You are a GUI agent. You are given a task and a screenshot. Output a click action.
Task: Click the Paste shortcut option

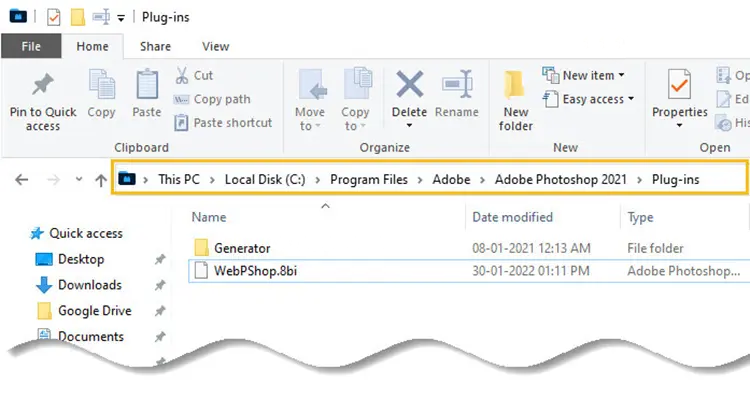[223, 122]
